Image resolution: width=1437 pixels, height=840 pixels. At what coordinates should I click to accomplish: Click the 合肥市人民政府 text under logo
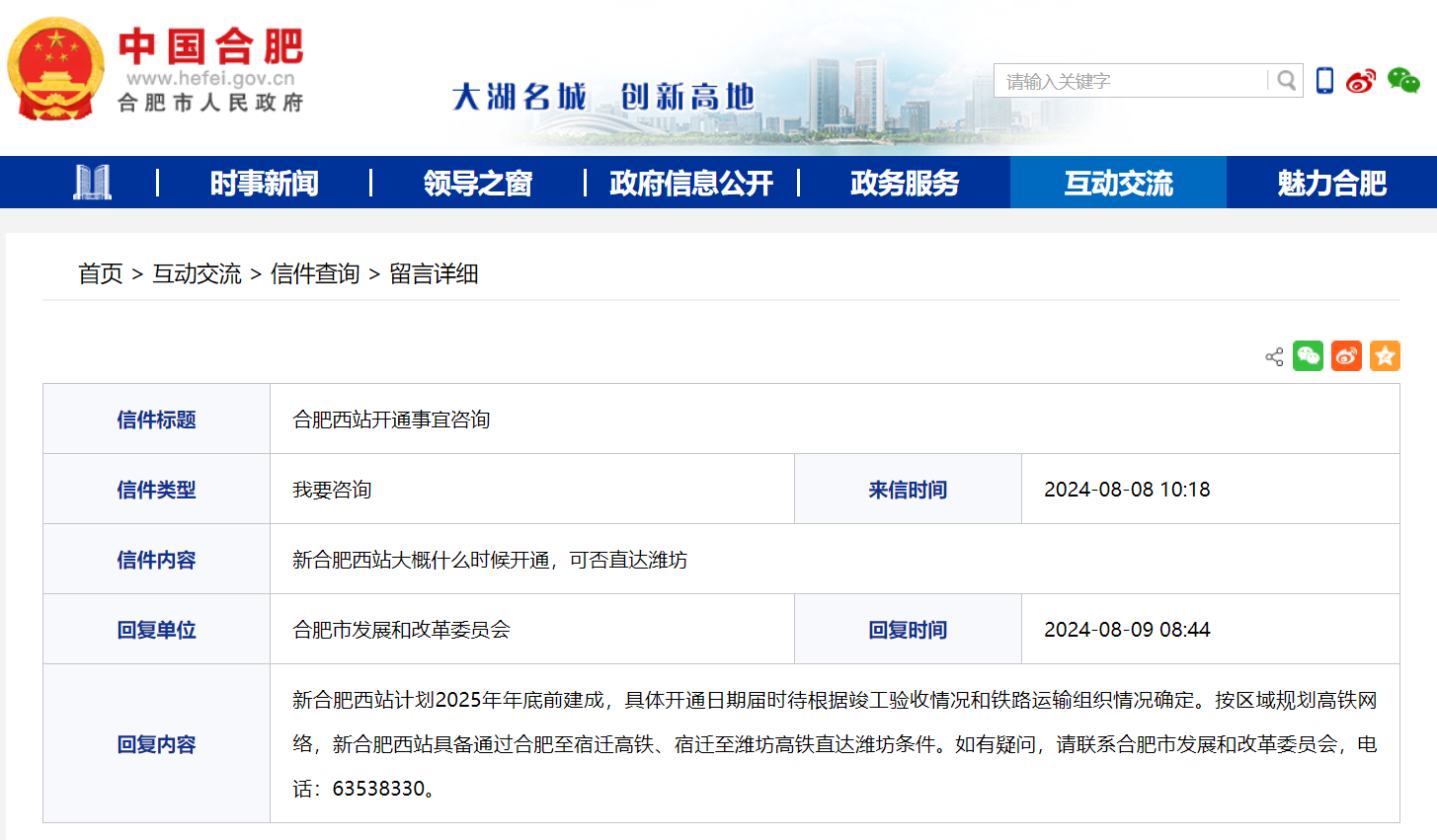point(210,103)
